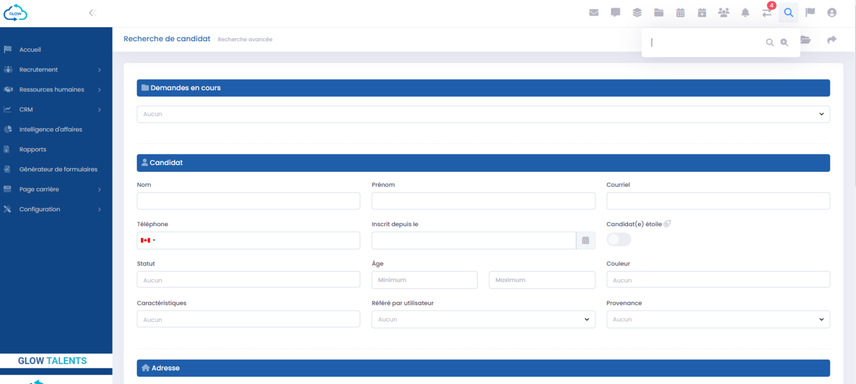Open the Couleur selector field
The width and height of the screenshot is (856, 384).
tap(718, 280)
